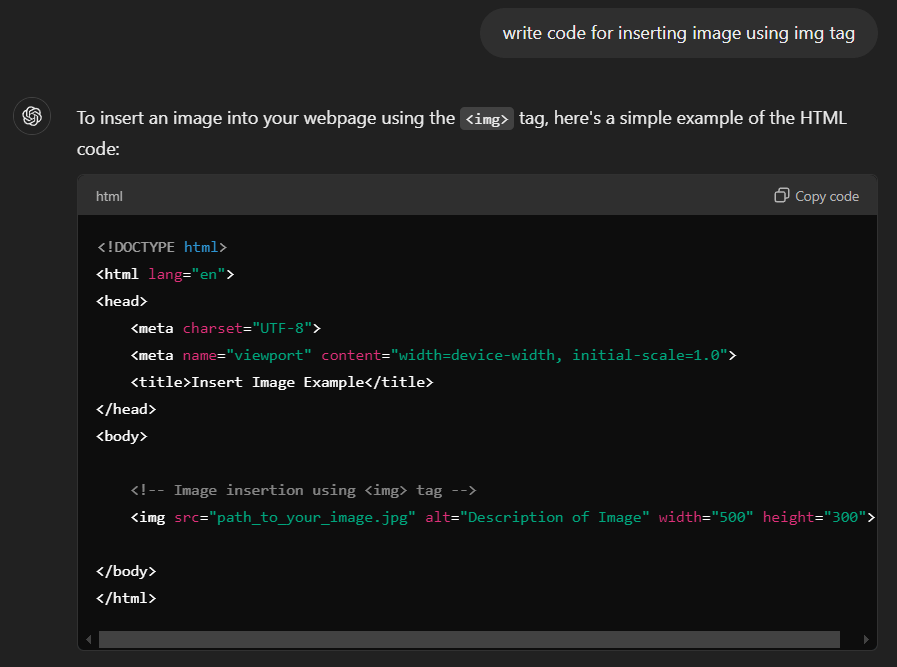Click the code block's right scroll arrow

coord(866,640)
